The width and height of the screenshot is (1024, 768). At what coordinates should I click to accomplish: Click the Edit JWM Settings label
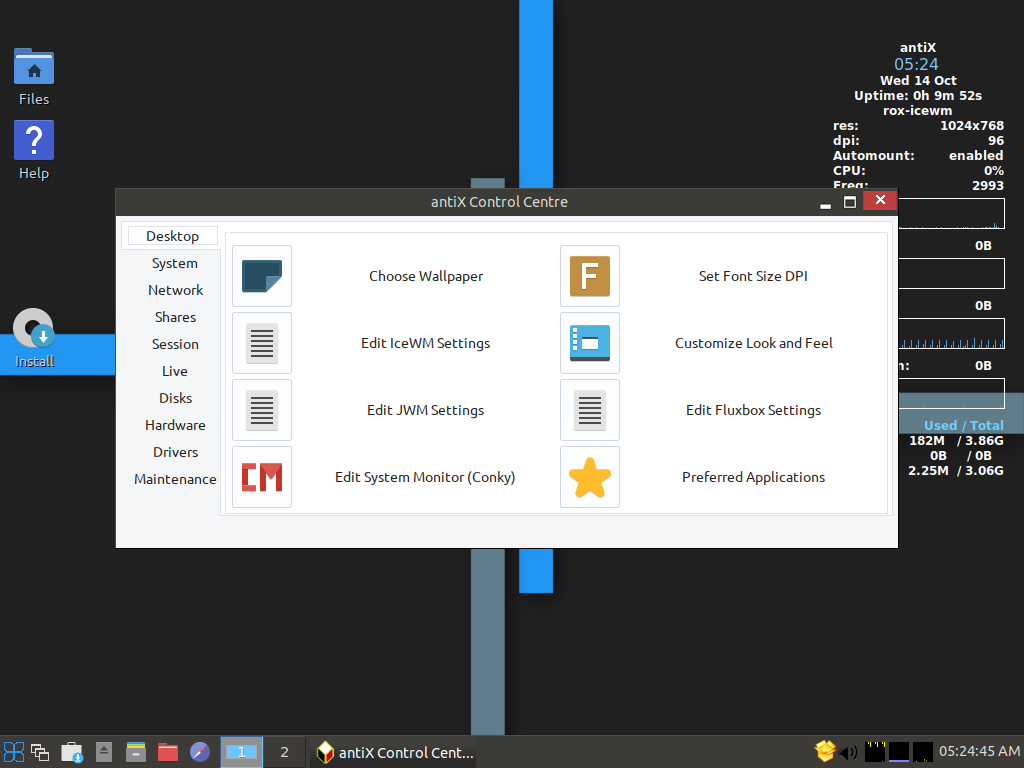(x=425, y=410)
